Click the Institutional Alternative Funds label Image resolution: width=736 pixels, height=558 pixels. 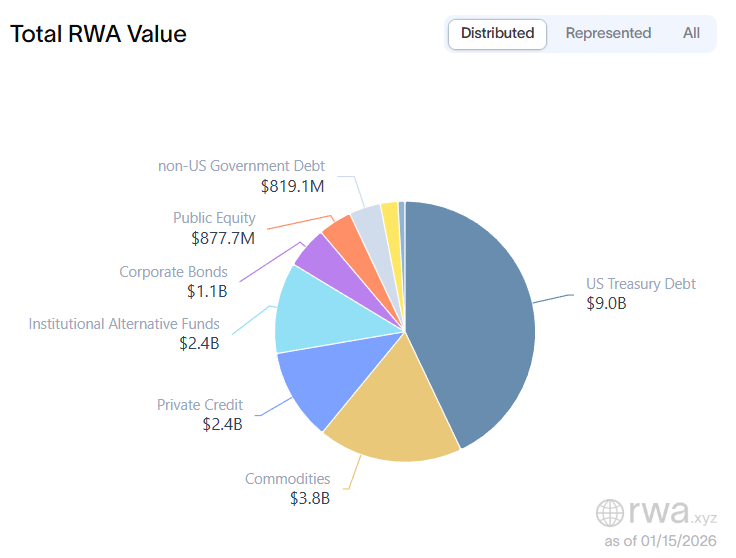(124, 324)
